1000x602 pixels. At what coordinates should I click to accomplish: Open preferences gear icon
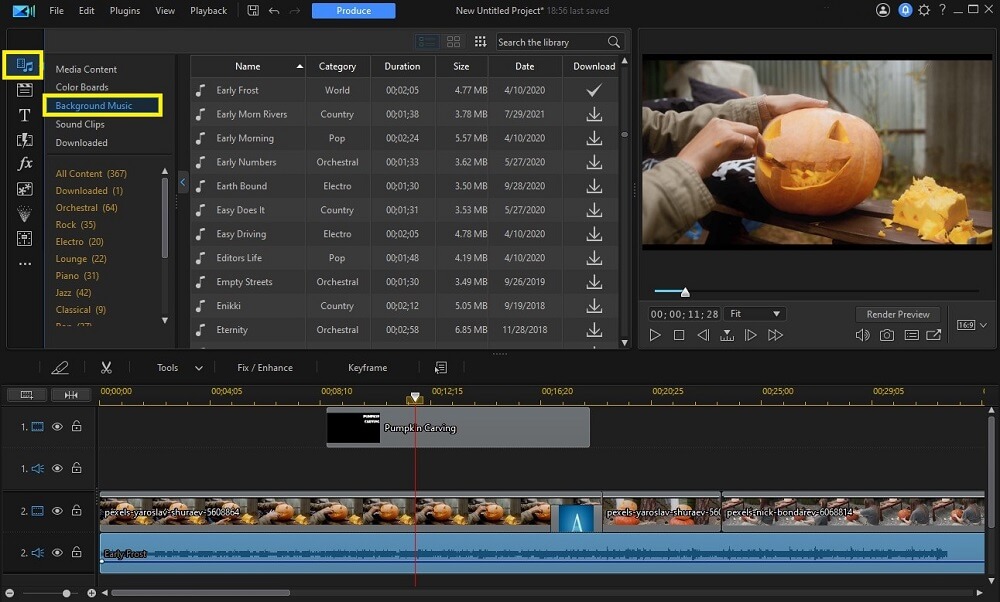click(x=923, y=10)
